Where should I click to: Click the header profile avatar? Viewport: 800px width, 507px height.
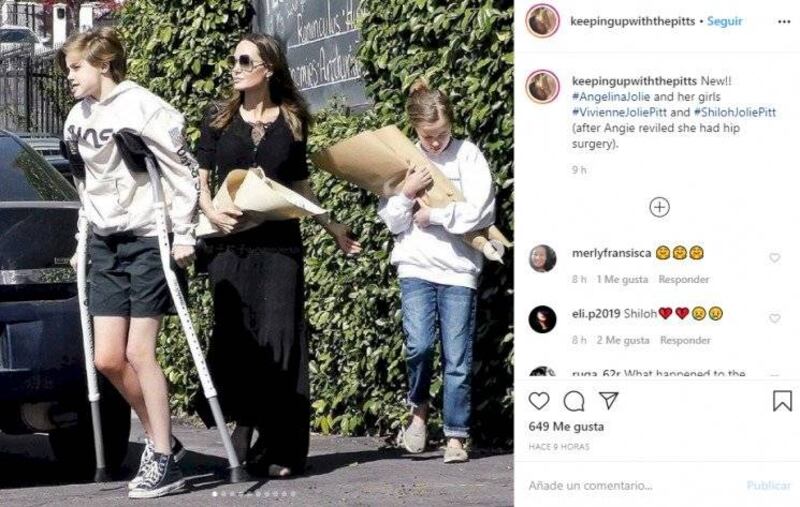pyautogui.click(x=542, y=21)
